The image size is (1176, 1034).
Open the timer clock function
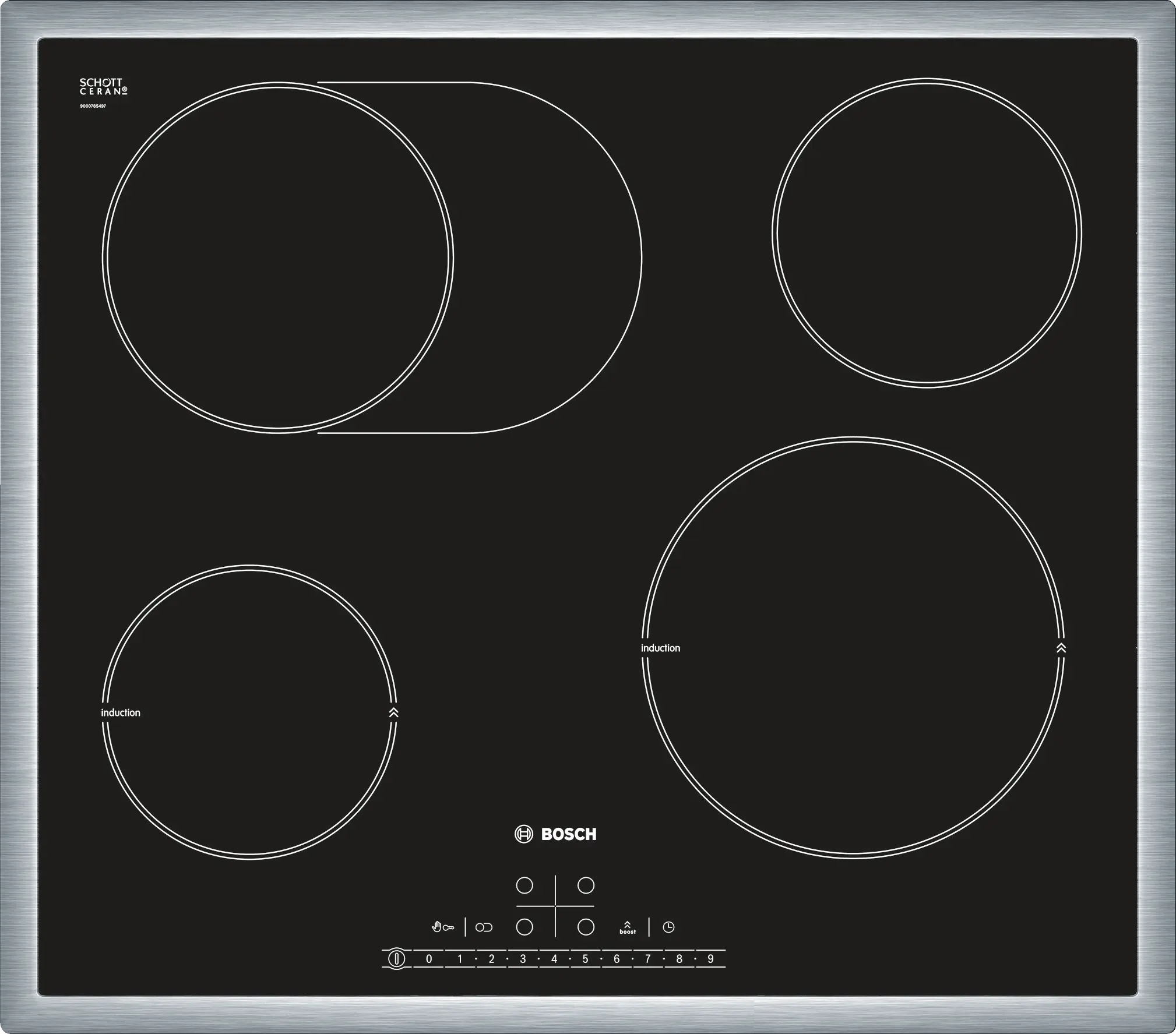pyautogui.click(x=668, y=927)
